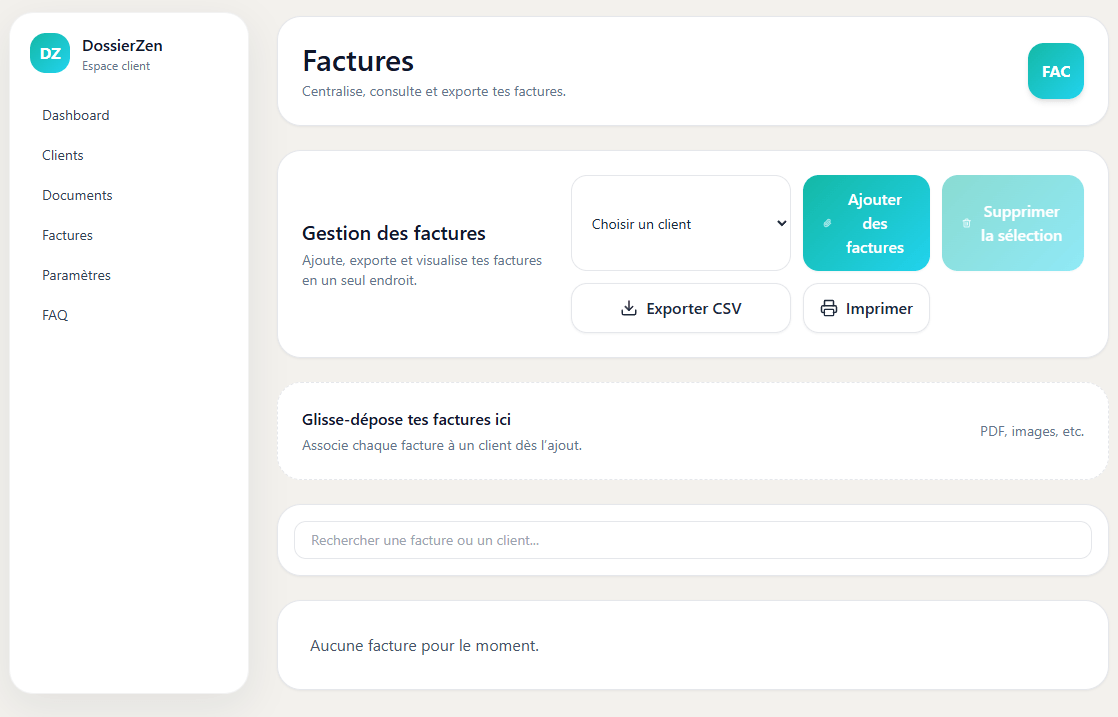
Task: Click the download icon on Exporter CSV
Action: tap(628, 308)
